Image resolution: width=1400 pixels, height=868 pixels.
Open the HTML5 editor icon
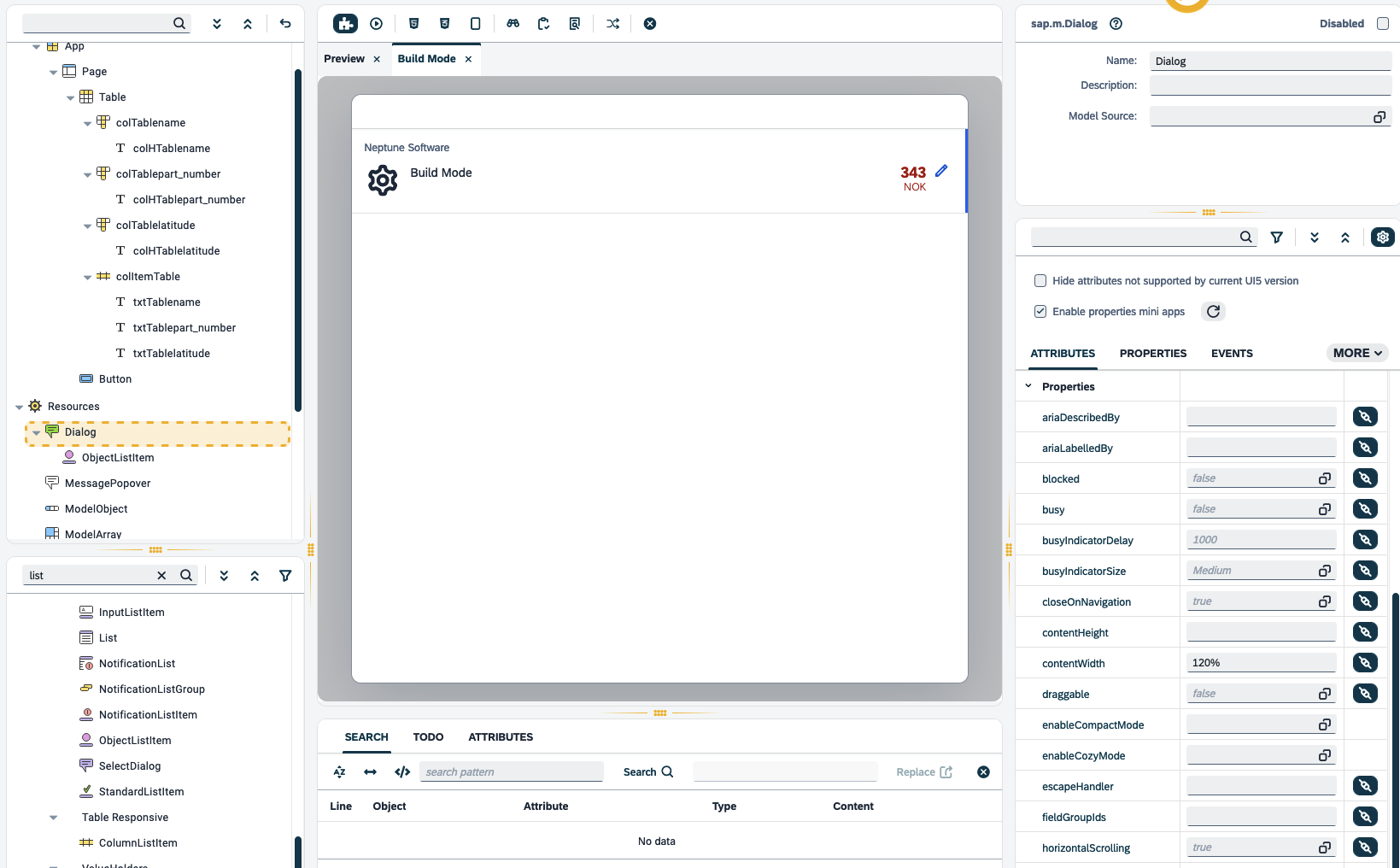click(413, 24)
